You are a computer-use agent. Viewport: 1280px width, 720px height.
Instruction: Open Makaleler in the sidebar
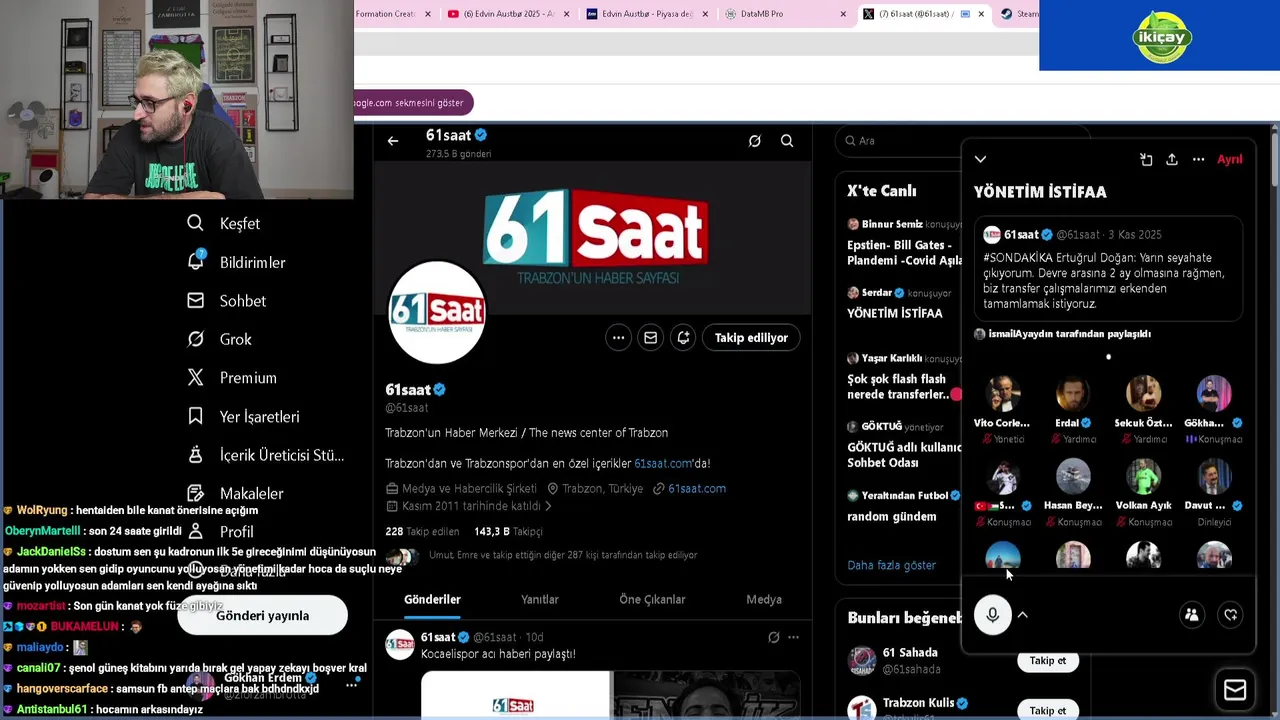pyautogui.click(x=236, y=493)
